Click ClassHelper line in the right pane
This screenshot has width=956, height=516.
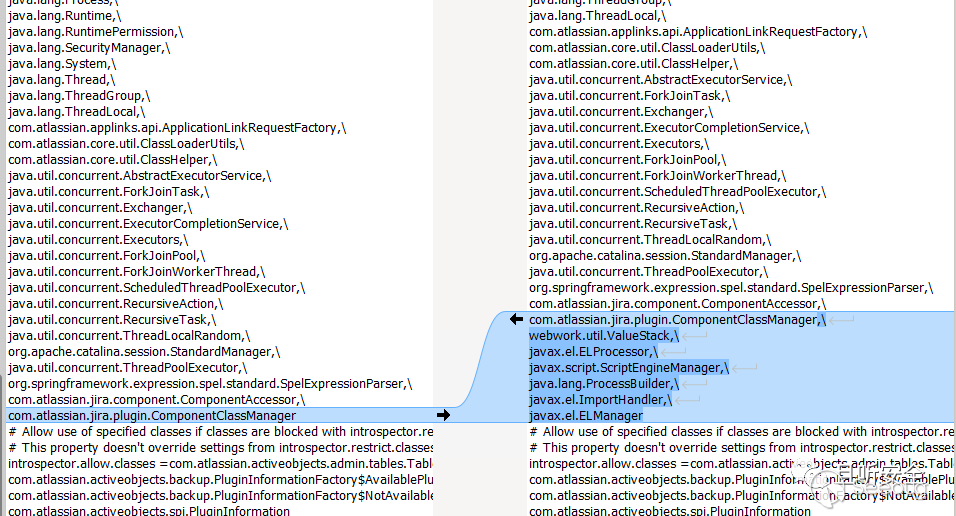633,63
